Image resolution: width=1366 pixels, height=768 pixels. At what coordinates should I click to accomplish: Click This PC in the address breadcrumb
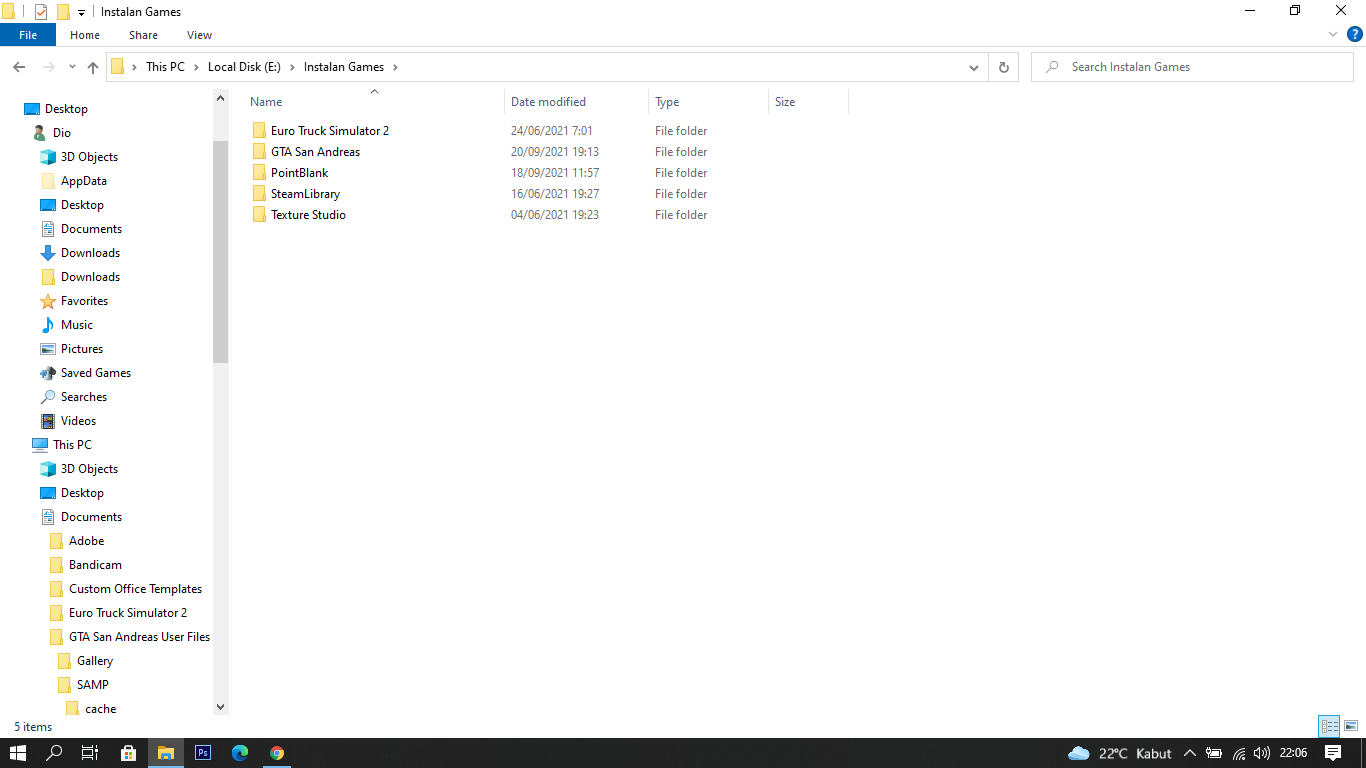click(165, 67)
